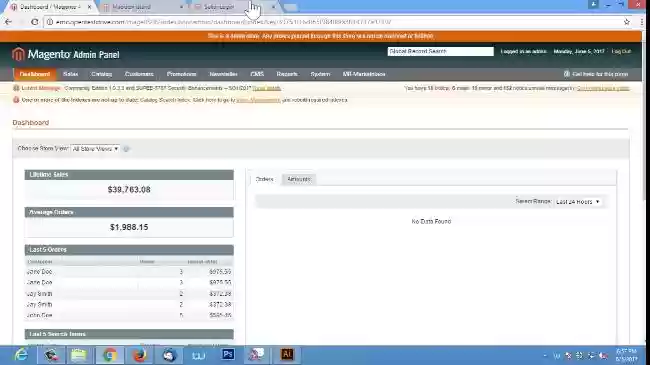The width and height of the screenshot is (650, 365).
Task: Switch to the Amounts tab
Action: pyautogui.click(x=299, y=179)
